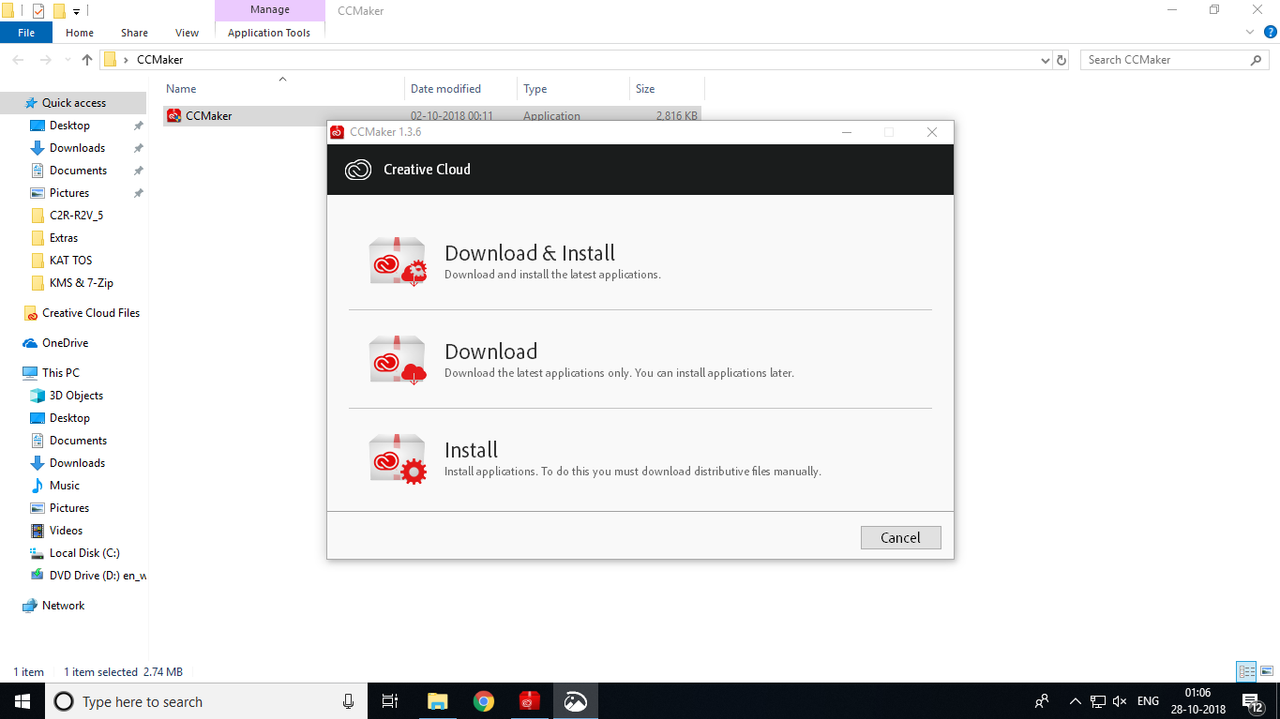Click the Manage contextual tab

(270, 10)
